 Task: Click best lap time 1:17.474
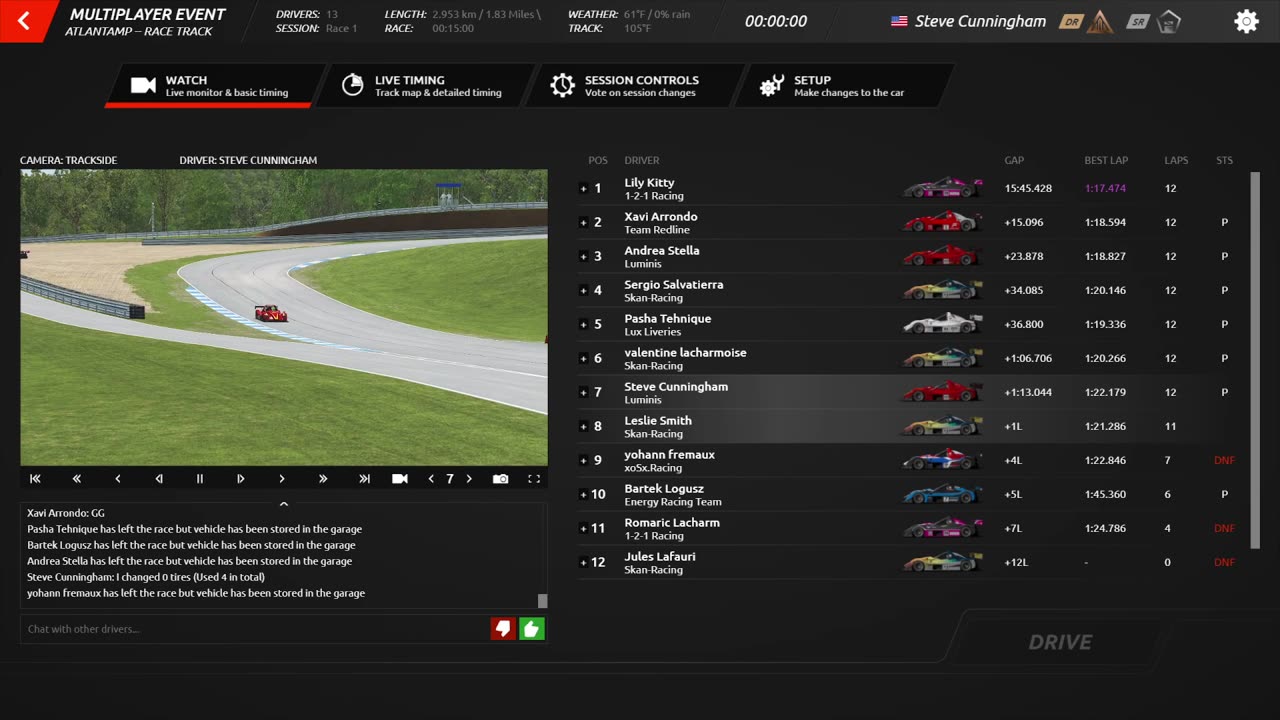pos(1105,188)
